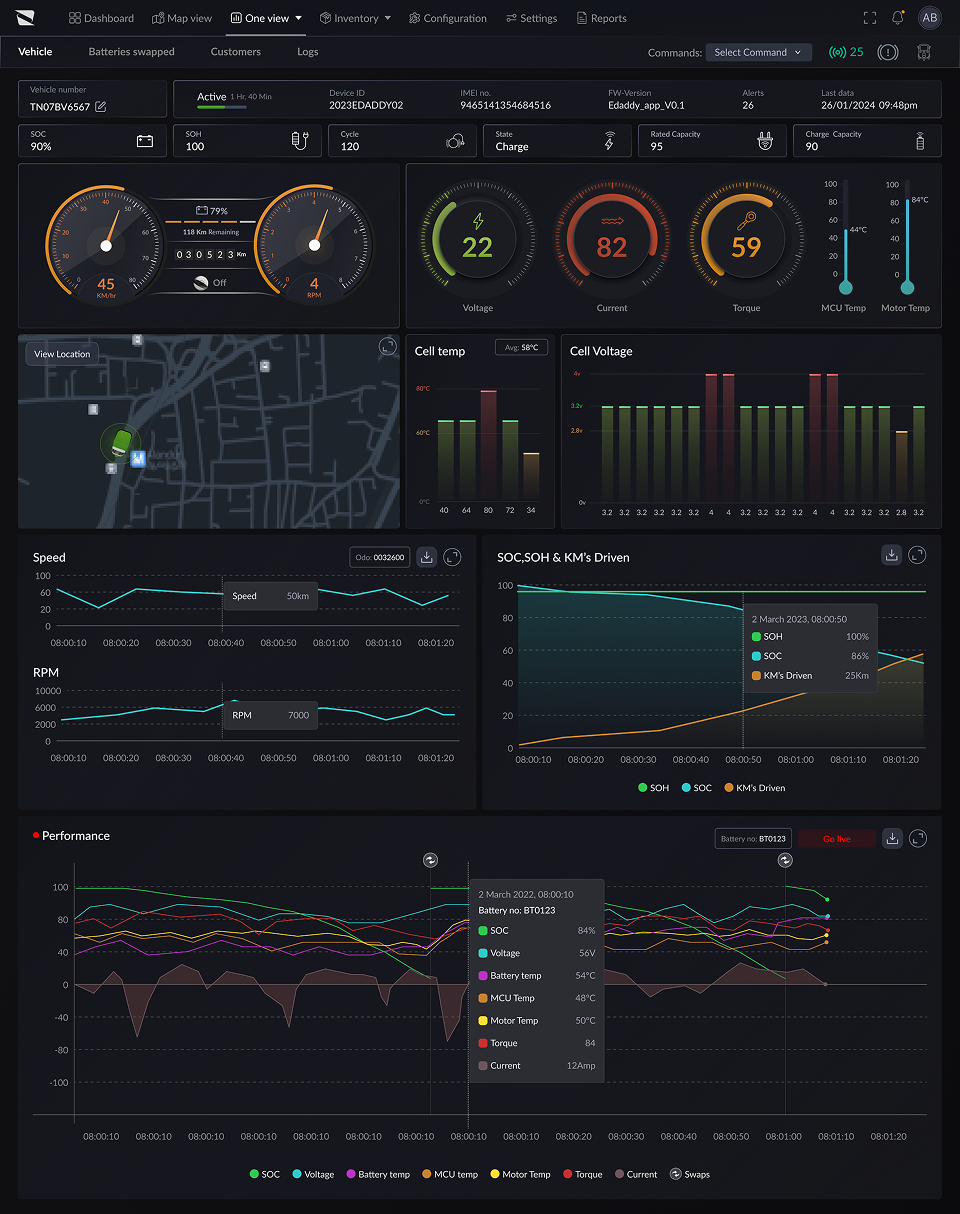This screenshot has width=960, height=1214.
Task: Toggle KM's Driven series in legend
Action: (754, 788)
